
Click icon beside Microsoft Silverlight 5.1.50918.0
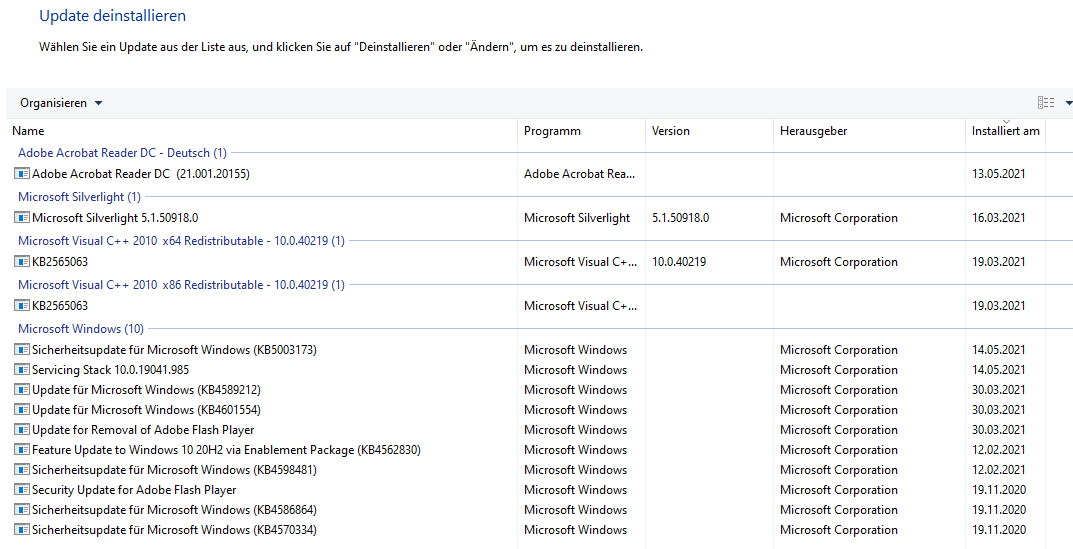coord(22,218)
